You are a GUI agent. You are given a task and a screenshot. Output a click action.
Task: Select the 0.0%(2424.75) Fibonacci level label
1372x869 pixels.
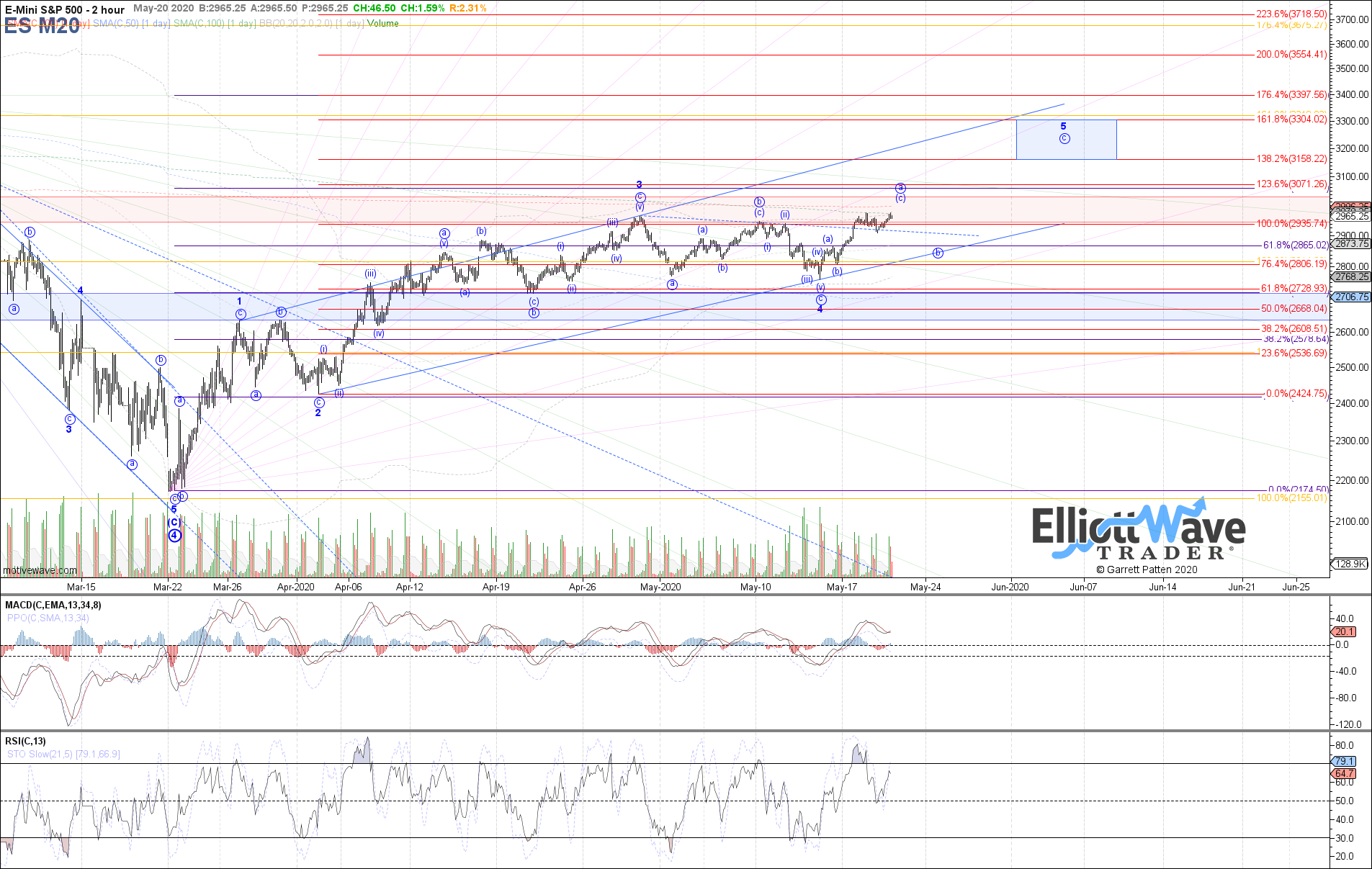pyautogui.click(x=1296, y=393)
